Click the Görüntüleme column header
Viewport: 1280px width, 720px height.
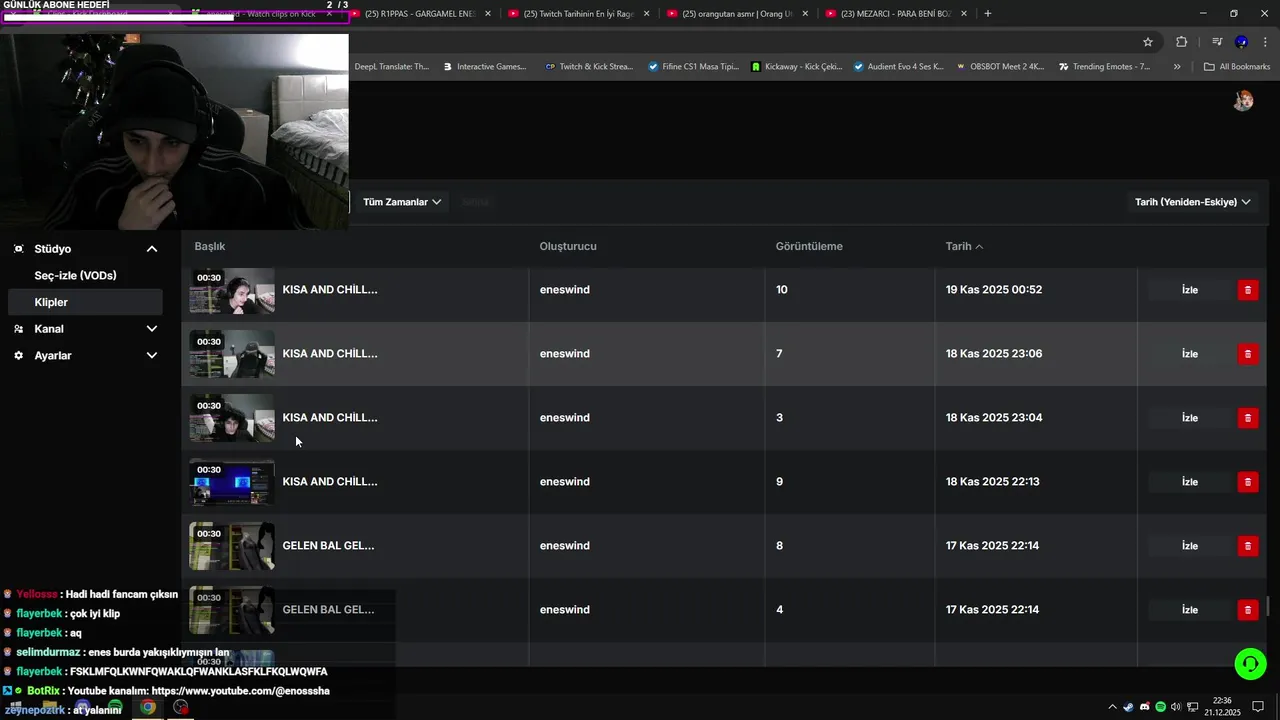pos(809,246)
